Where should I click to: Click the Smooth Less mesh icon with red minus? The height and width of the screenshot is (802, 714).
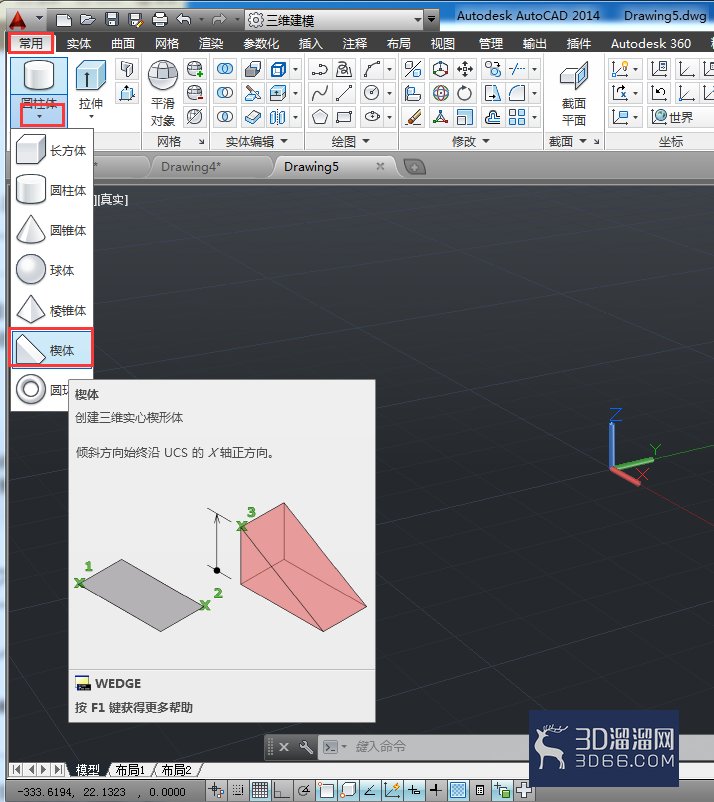194,93
